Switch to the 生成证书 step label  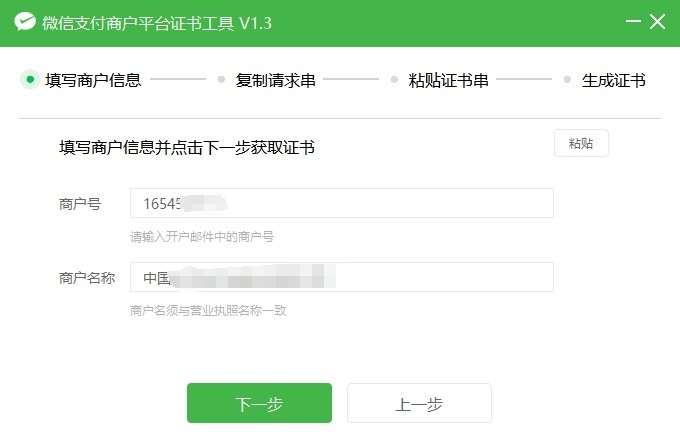pyautogui.click(x=613, y=80)
